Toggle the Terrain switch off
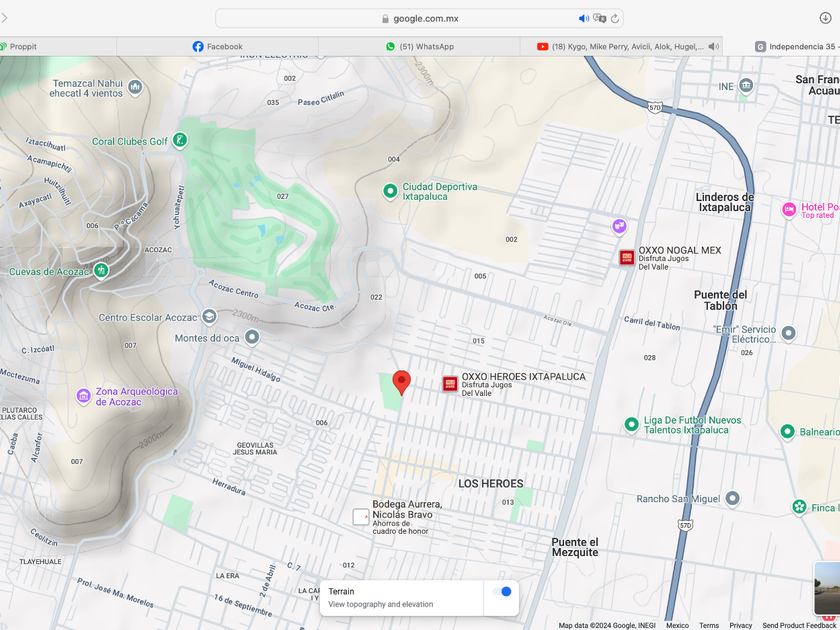The image size is (840, 630). 502,591
